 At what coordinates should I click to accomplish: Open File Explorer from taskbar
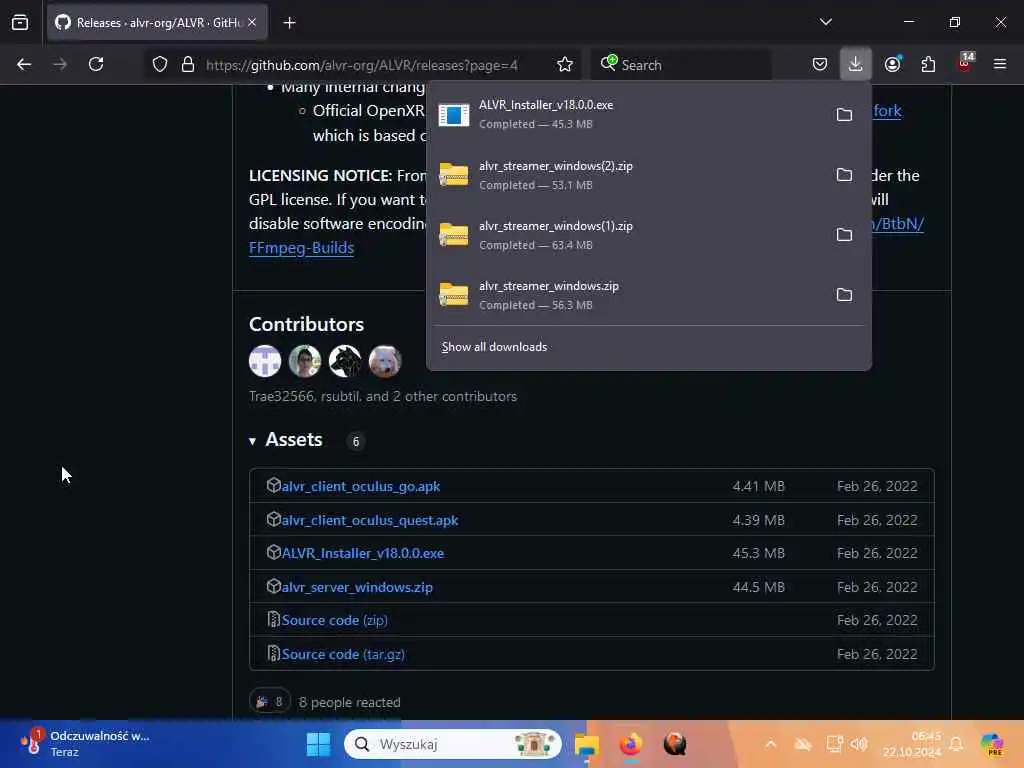(x=586, y=744)
